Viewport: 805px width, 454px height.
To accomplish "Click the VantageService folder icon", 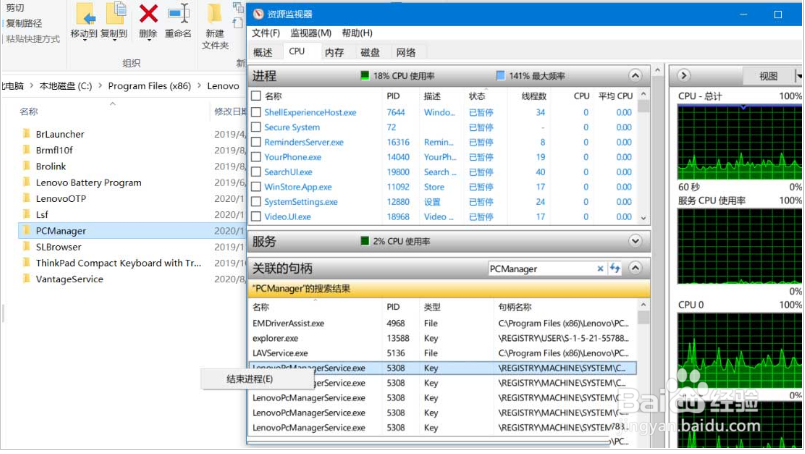I will click(x=27, y=279).
